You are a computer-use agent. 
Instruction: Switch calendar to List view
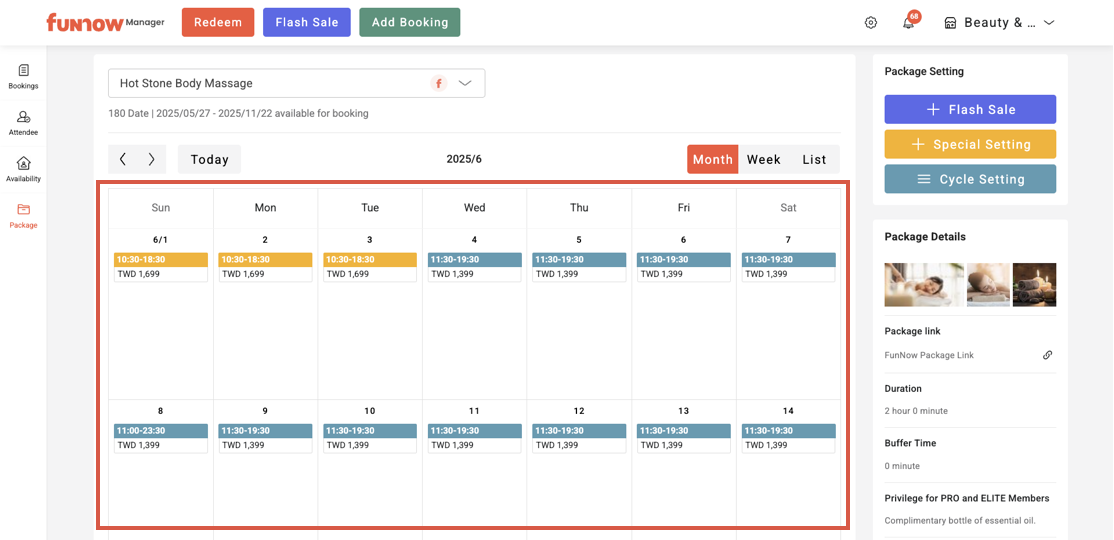[x=814, y=159]
